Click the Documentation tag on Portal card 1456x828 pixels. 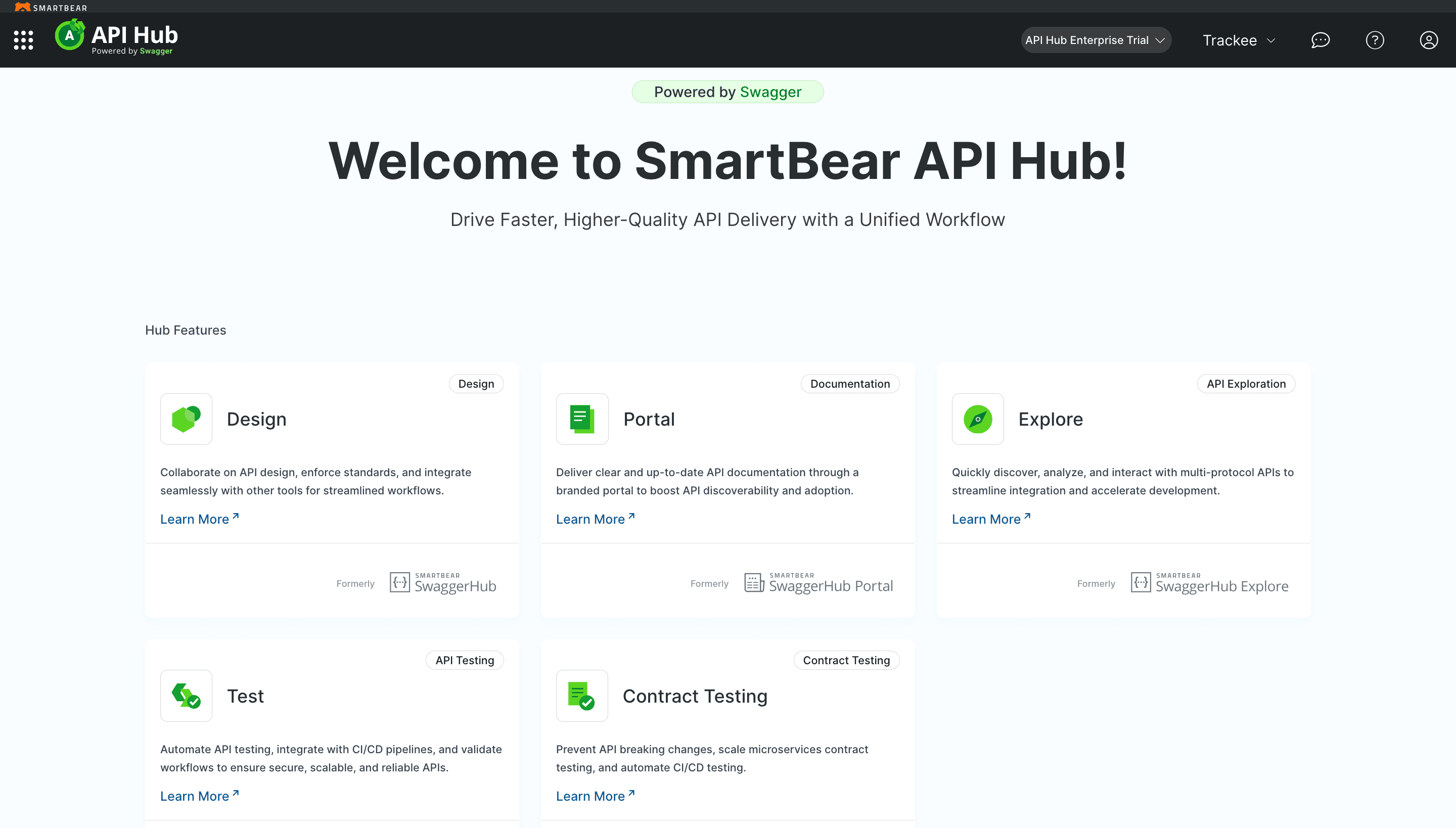click(x=850, y=384)
